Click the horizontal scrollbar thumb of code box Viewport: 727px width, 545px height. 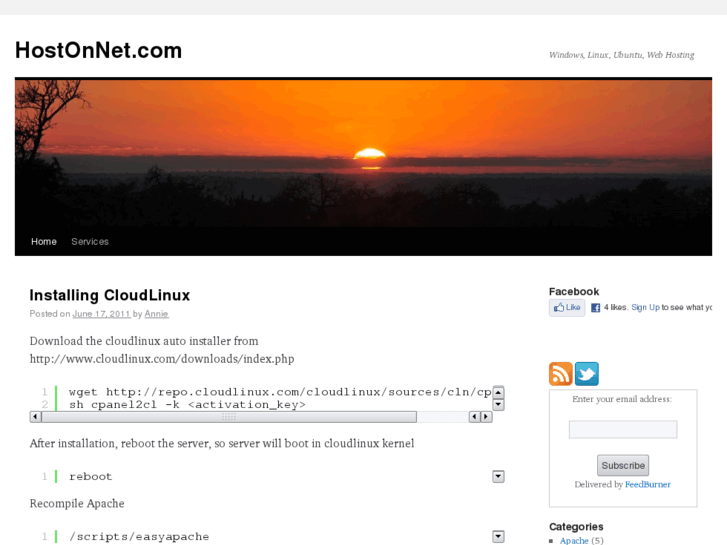pos(229,417)
